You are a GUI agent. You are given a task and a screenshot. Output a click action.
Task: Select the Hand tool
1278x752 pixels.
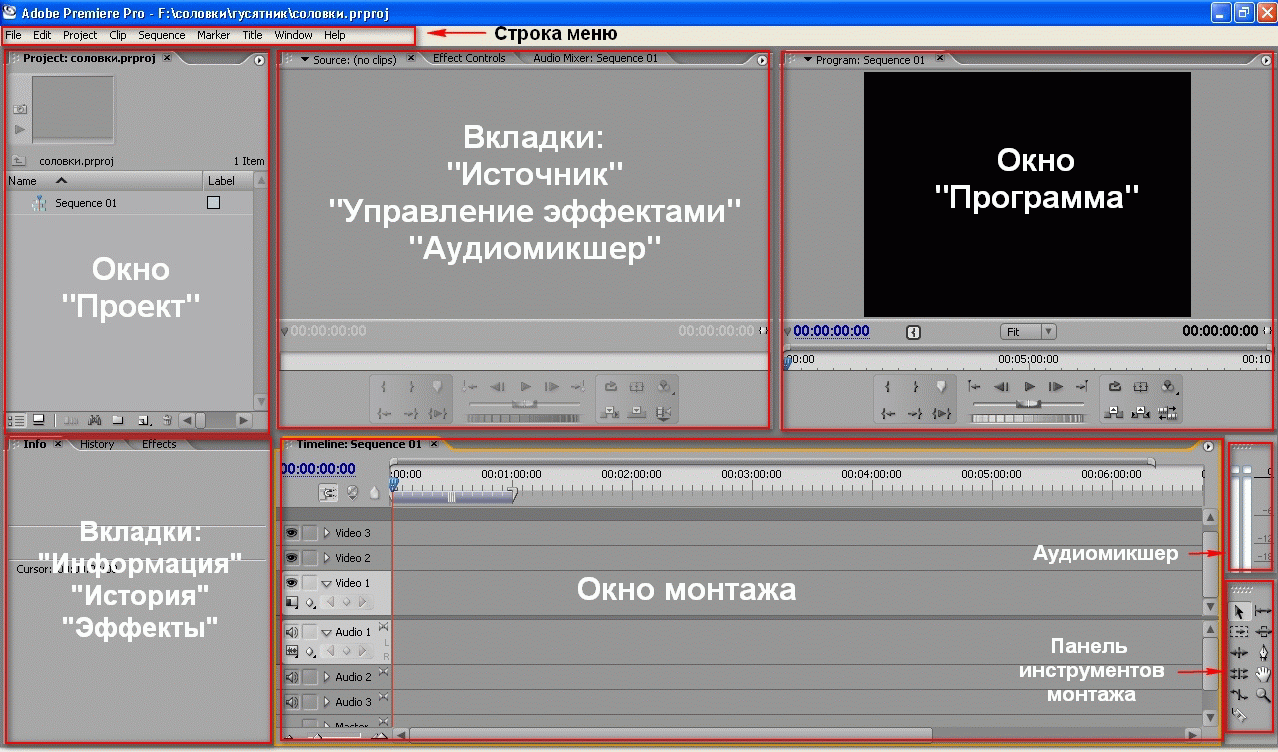click(x=1263, y=674)
